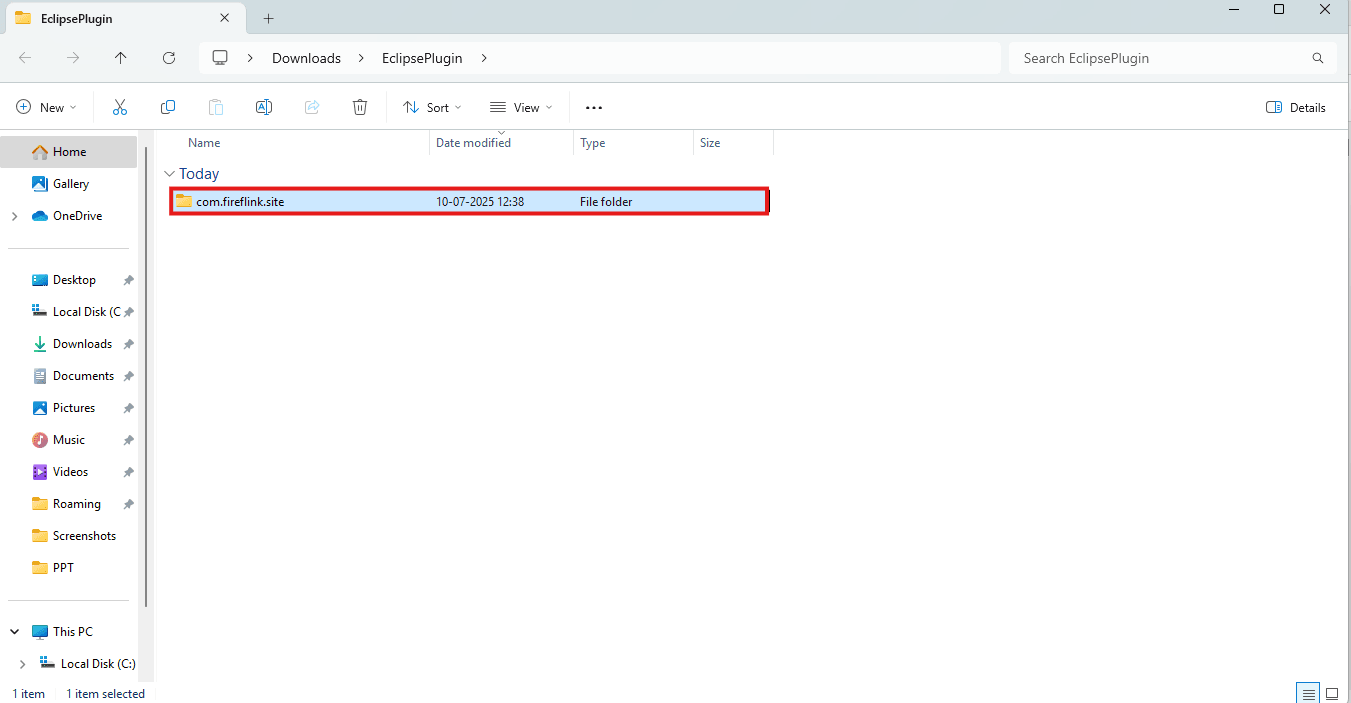Add a new tab with plus icon
1351x703 pixels.
[x=269, y=18]
